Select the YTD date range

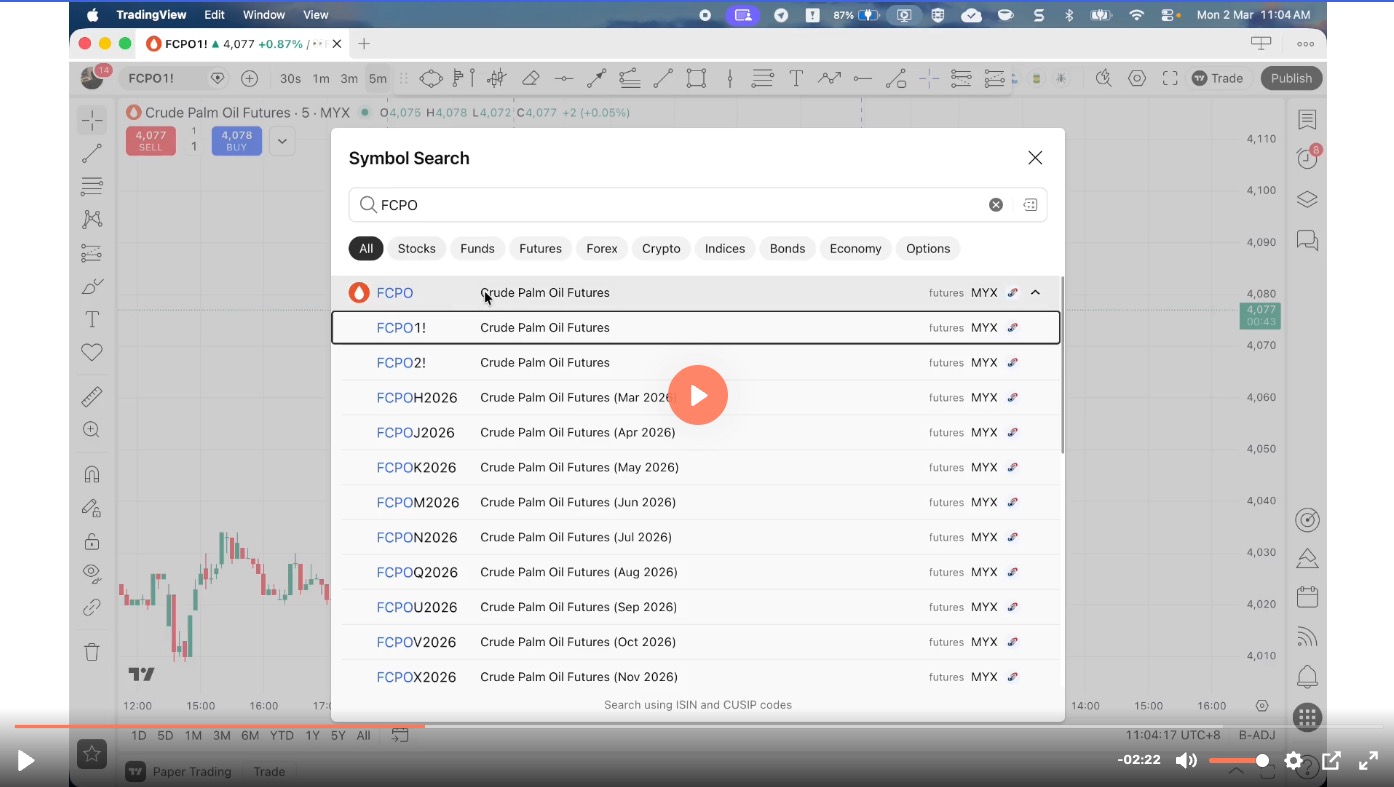pos(282,735)
